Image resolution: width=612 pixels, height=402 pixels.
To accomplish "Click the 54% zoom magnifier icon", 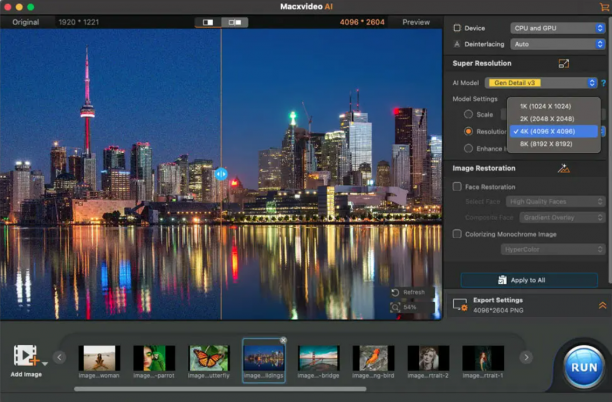I will click(395, 307).
